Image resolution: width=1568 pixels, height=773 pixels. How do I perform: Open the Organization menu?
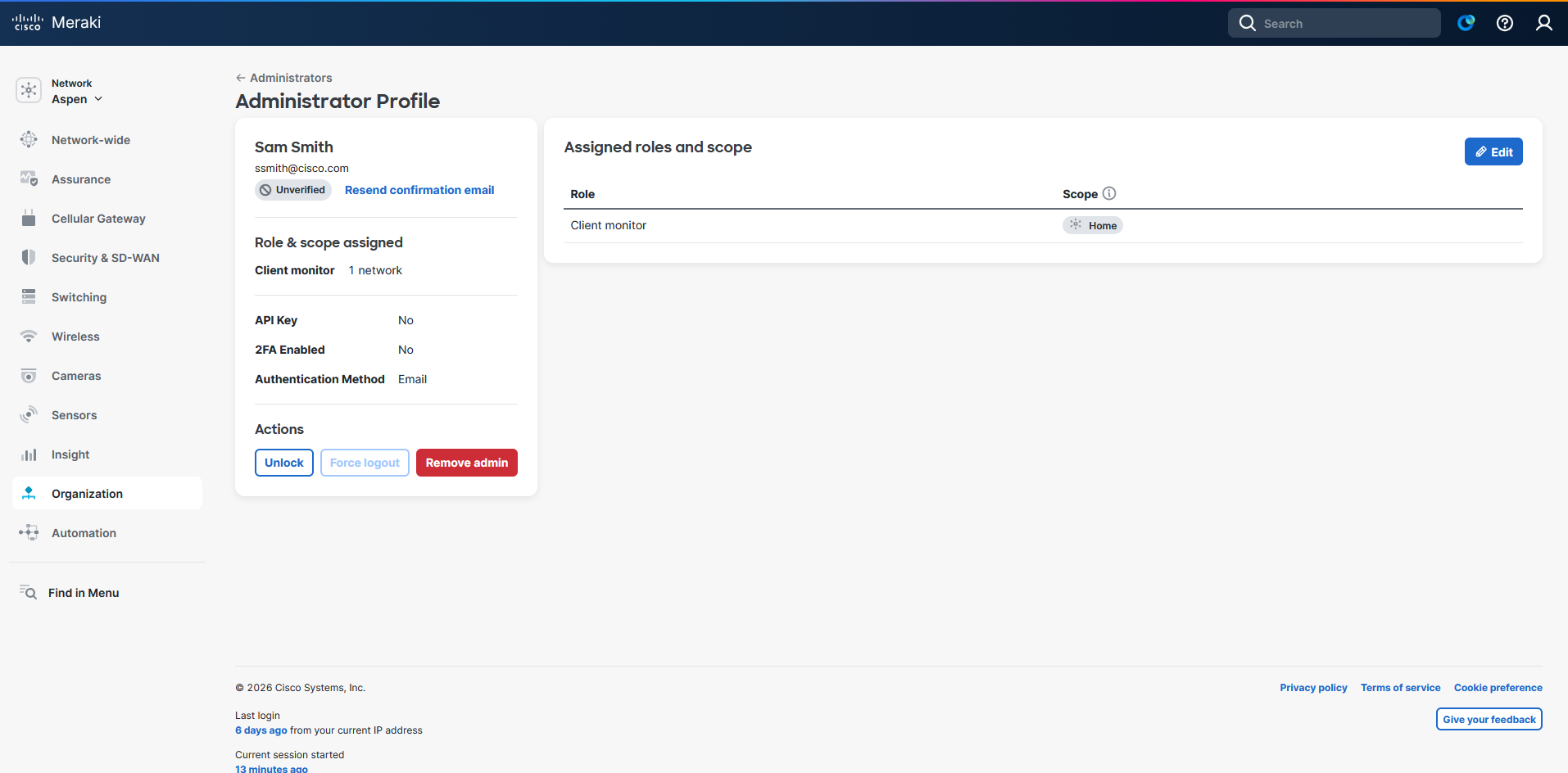point(87,494)
